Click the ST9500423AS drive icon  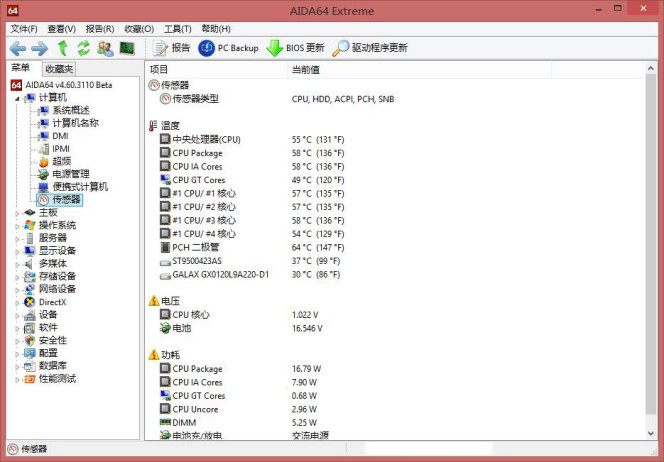[x=165, y=262]
